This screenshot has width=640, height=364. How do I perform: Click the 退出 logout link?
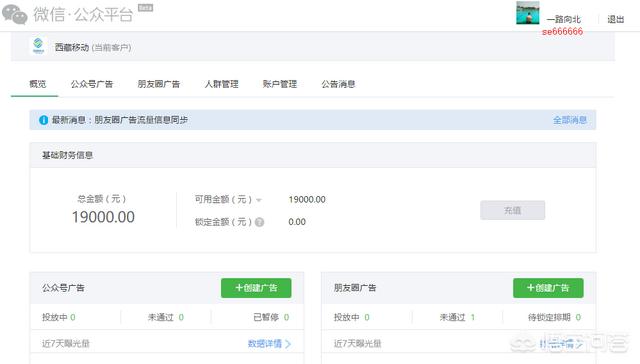[x=616, y=19]
